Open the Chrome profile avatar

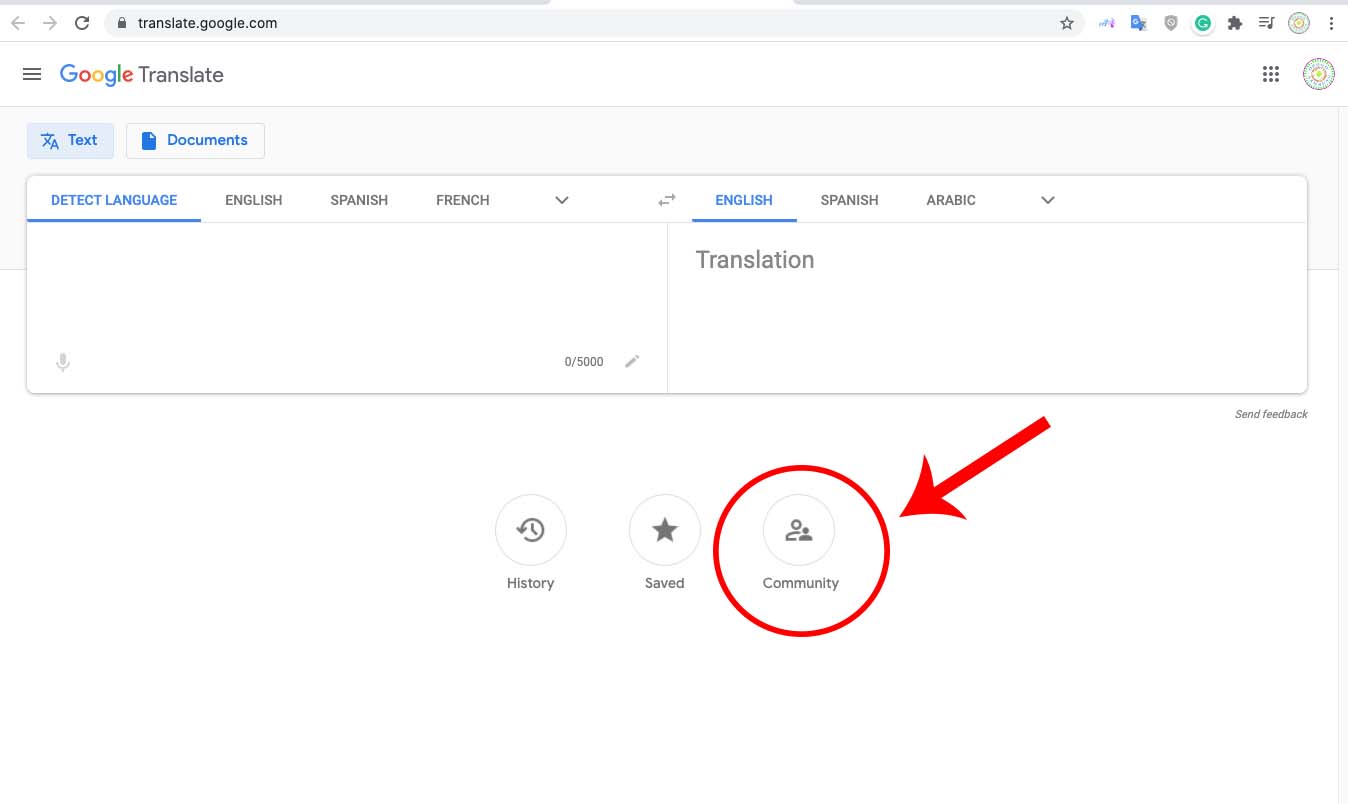pos(1299,22)
